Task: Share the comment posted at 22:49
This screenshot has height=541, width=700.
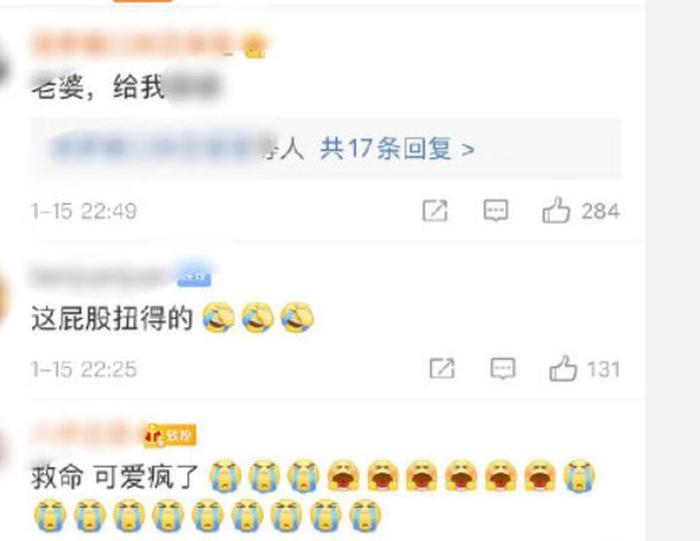Action: pos(435,210)
